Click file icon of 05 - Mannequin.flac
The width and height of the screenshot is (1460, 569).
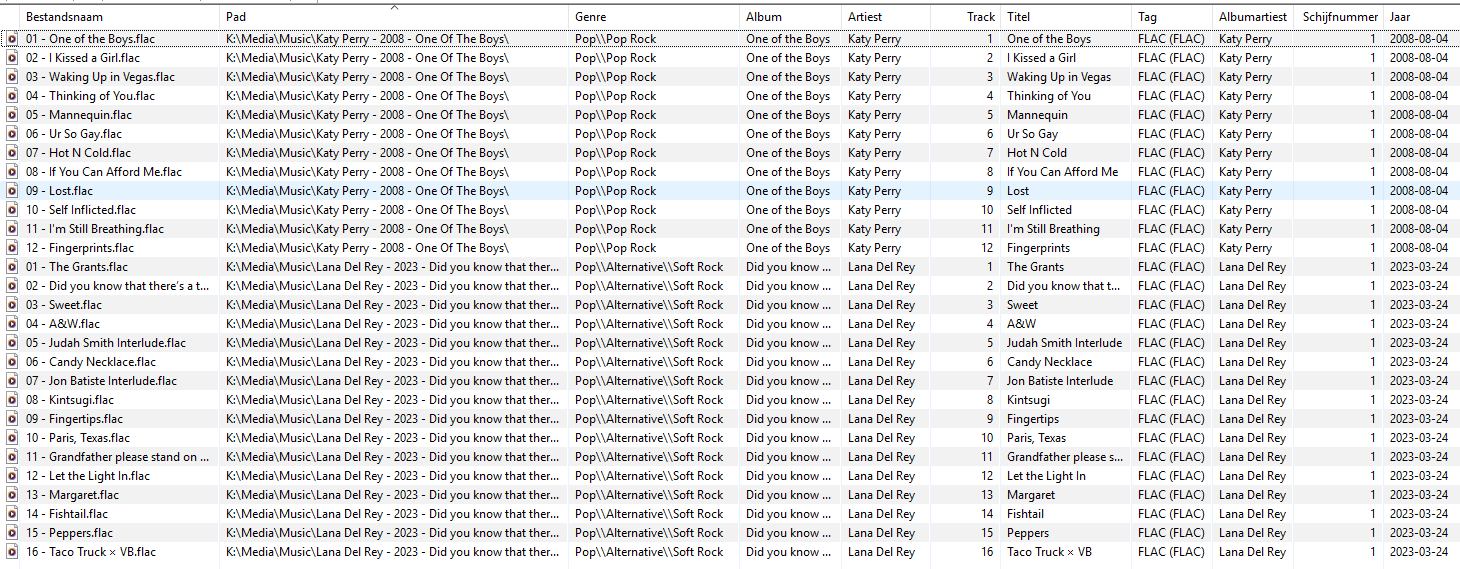[x=12, y=115]
